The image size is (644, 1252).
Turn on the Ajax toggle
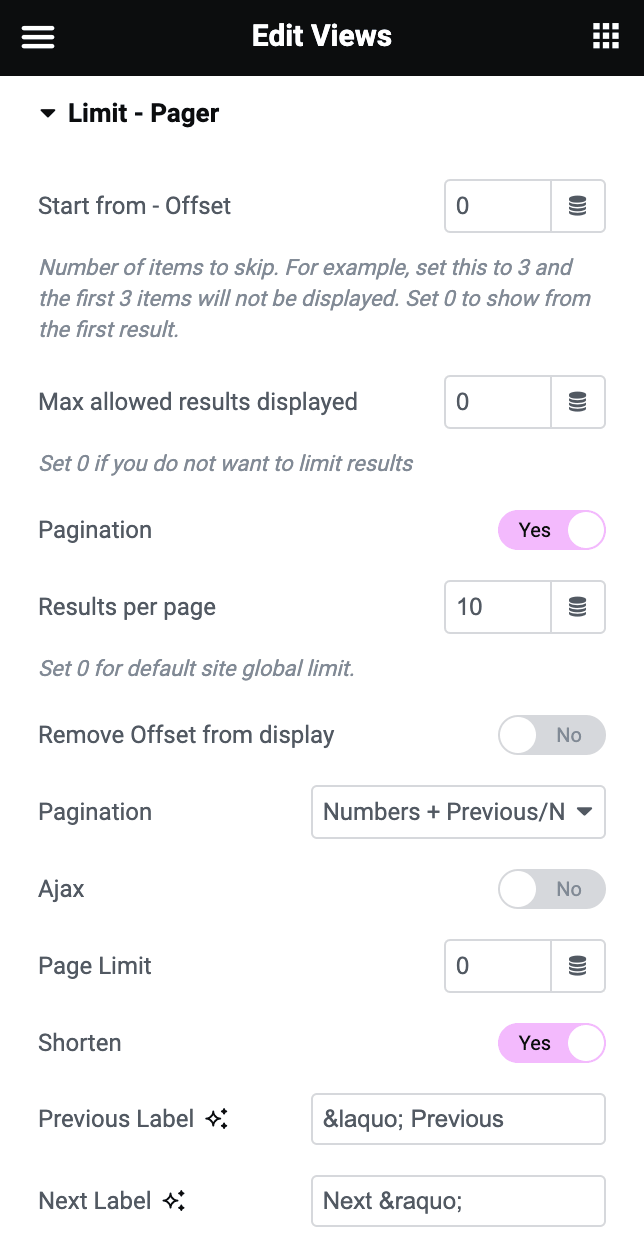pos(552,889)
